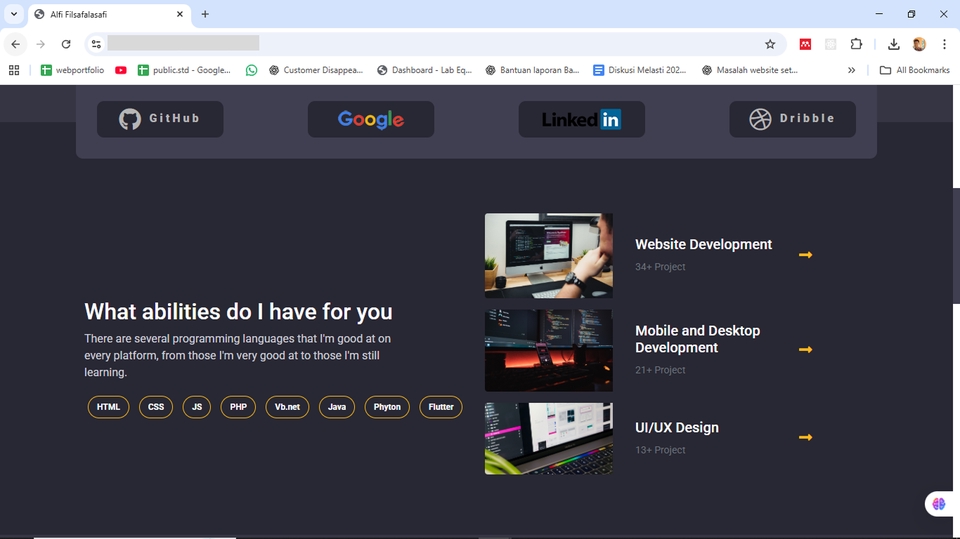Open a new tab with the plus button
The width and height of the screenshot is (960, 539).
tap(205, 14)
